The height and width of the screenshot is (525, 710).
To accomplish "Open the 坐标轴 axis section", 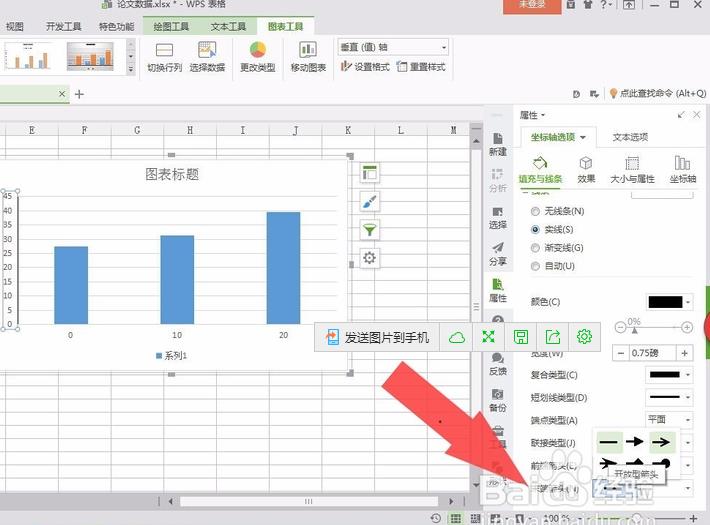I will [682, 170].
